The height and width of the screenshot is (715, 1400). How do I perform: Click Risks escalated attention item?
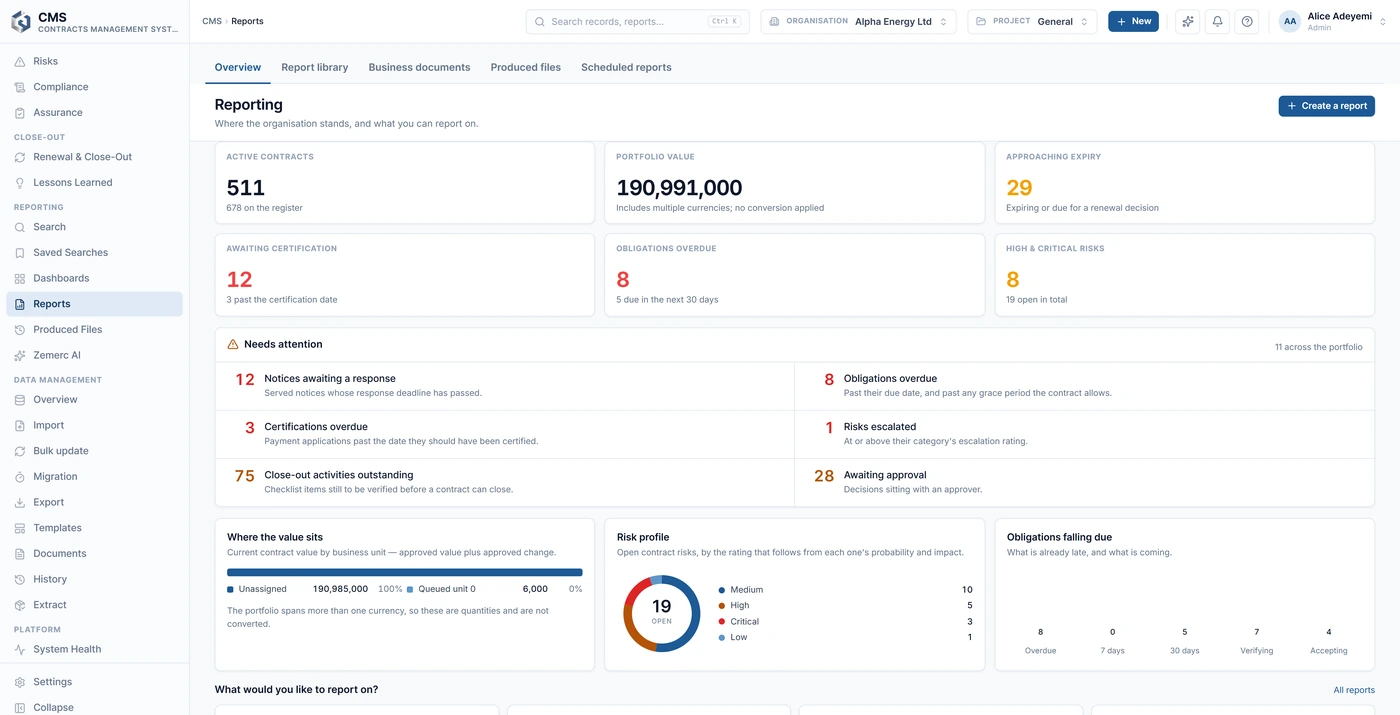[x=1085, y=434]
